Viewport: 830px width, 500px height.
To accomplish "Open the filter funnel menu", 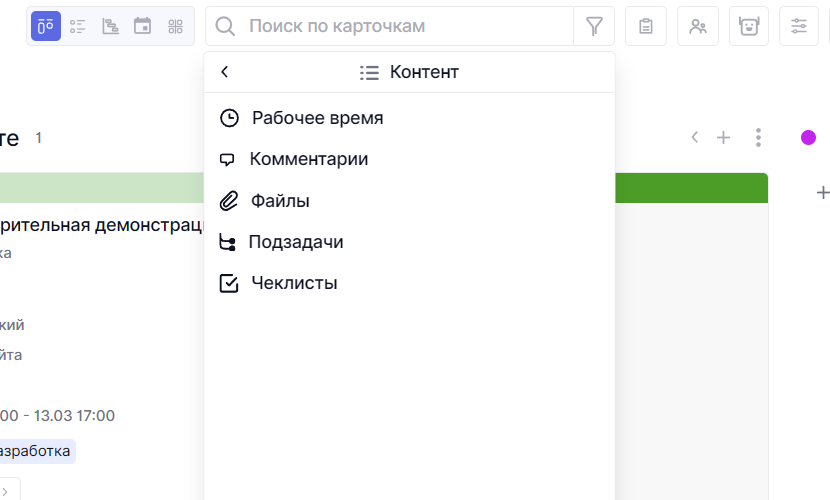I will 594,26.
